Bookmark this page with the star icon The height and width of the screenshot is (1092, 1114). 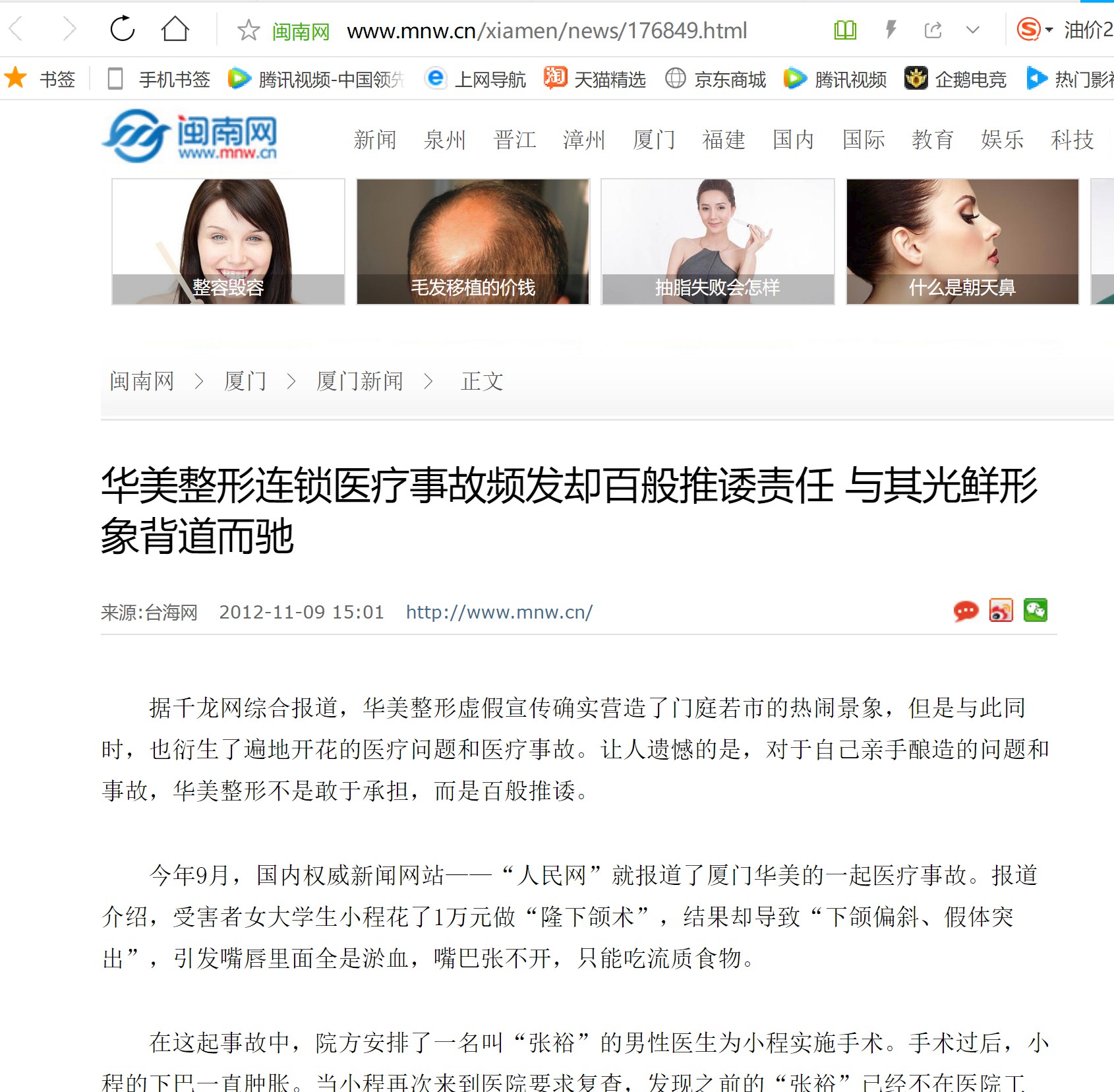click(249, 30)
